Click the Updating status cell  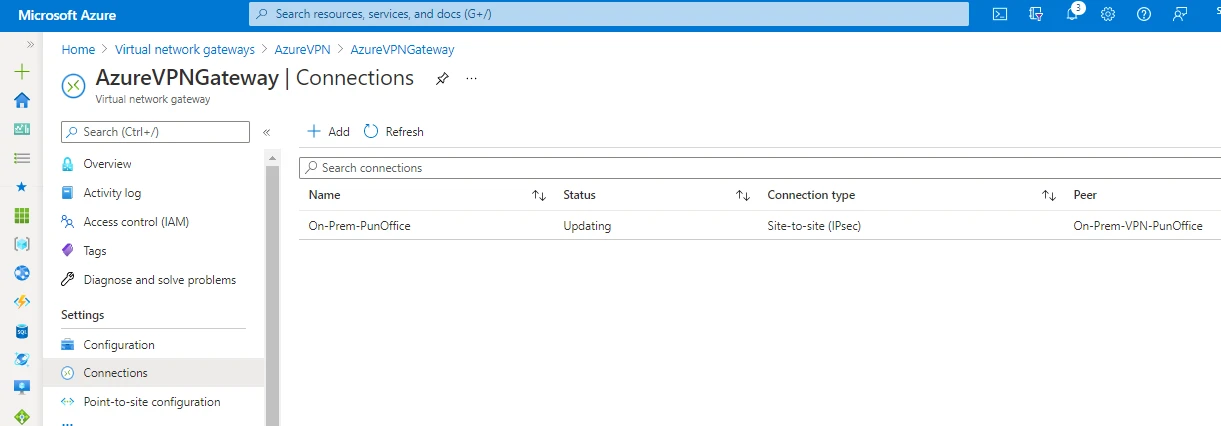coord(587,226)
